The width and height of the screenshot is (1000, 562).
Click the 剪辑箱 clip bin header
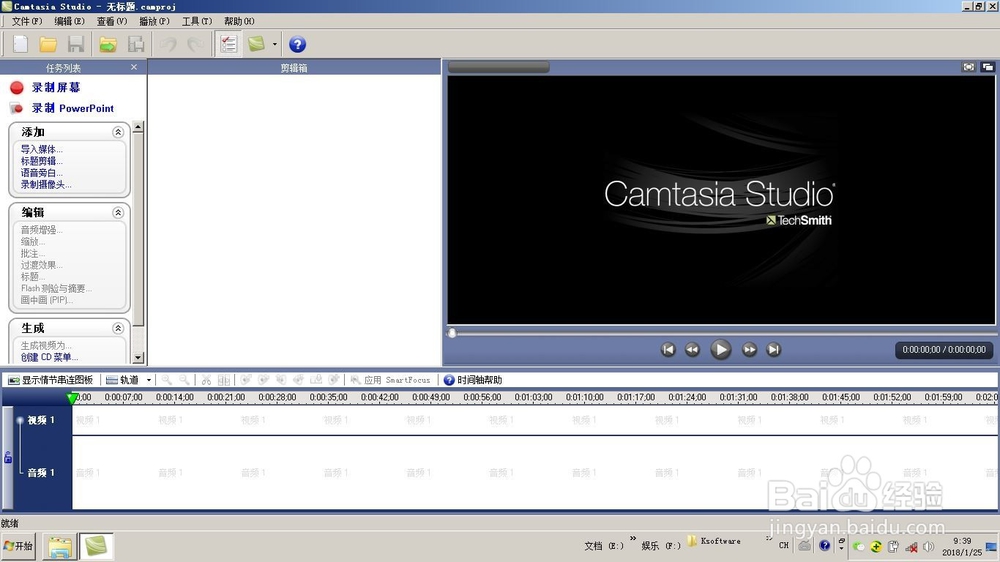[294, 67]
